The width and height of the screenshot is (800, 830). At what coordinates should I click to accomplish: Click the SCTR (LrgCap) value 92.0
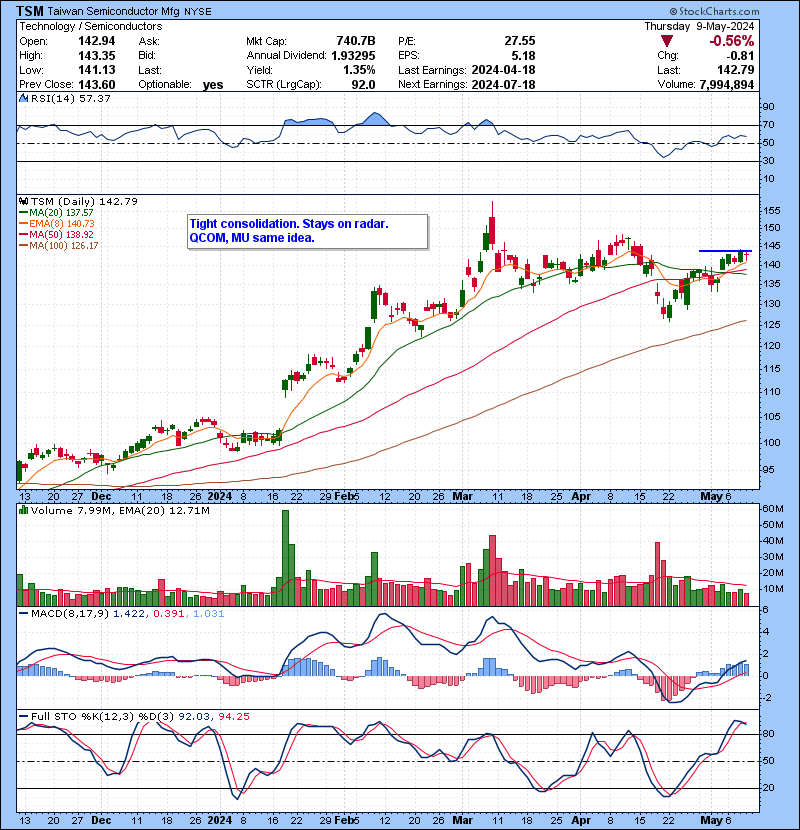point(363,84)
